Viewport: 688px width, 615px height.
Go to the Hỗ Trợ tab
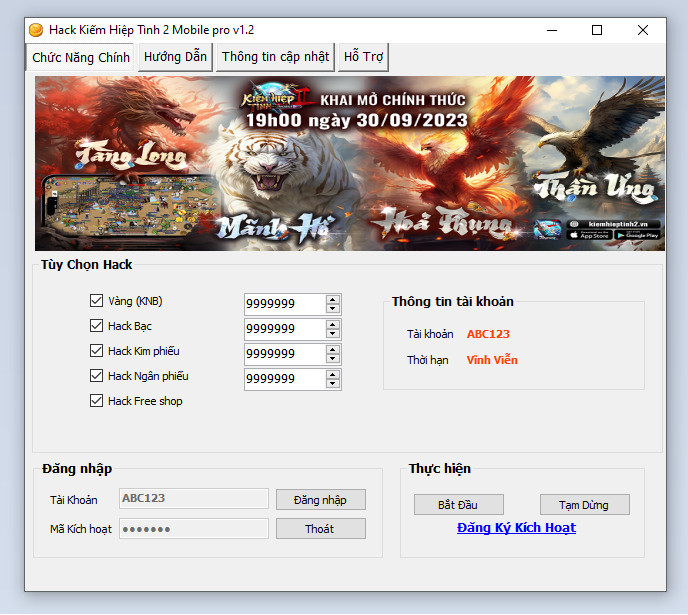coord(363,57)
